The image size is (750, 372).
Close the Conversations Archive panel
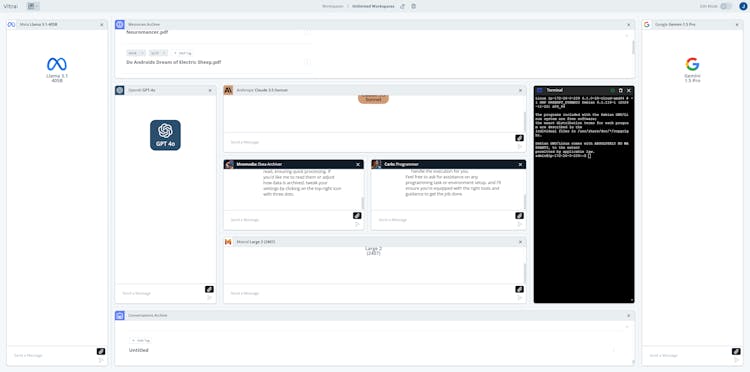click(629, 316)
